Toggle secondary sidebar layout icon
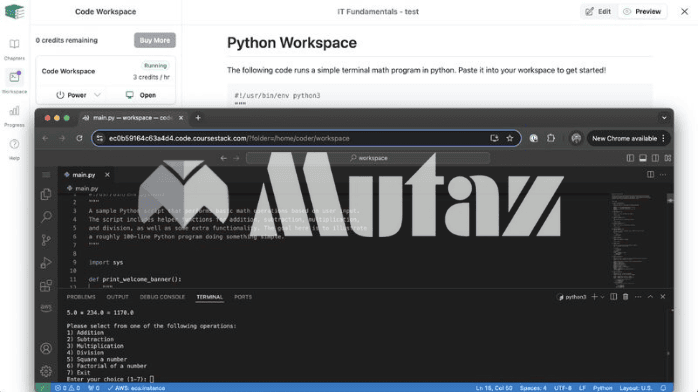Screen dimensions: 698x392 655,158
